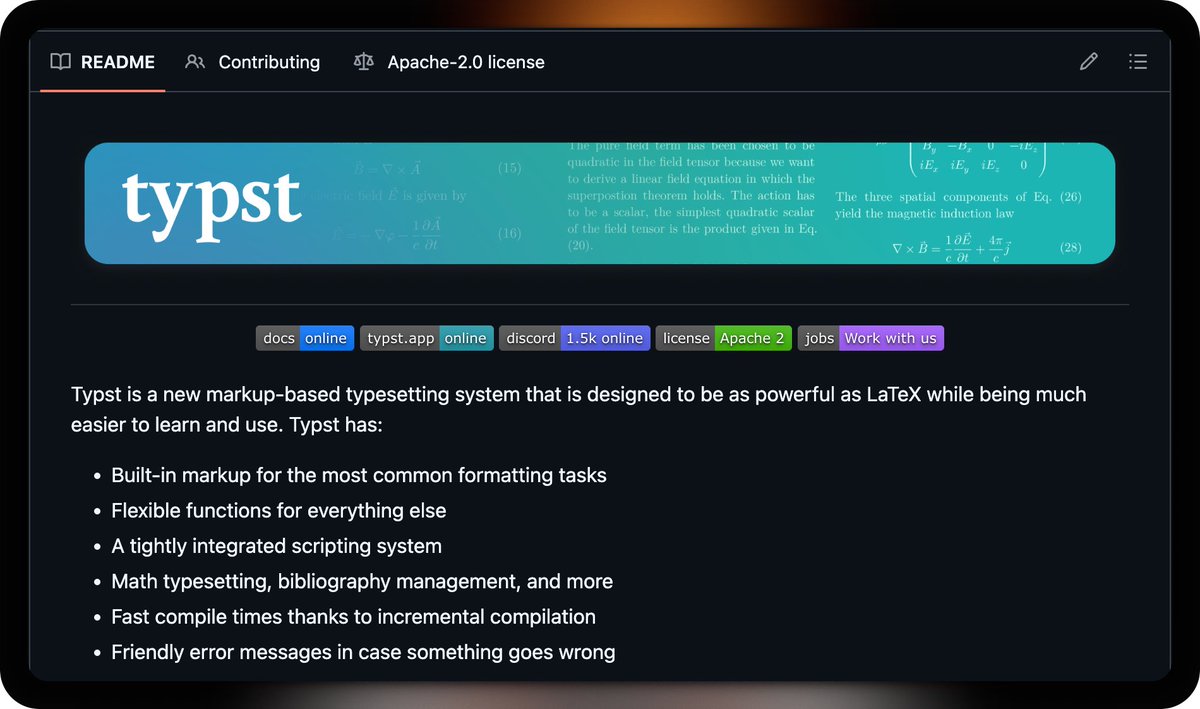Open the README tab

pos(103,62)
